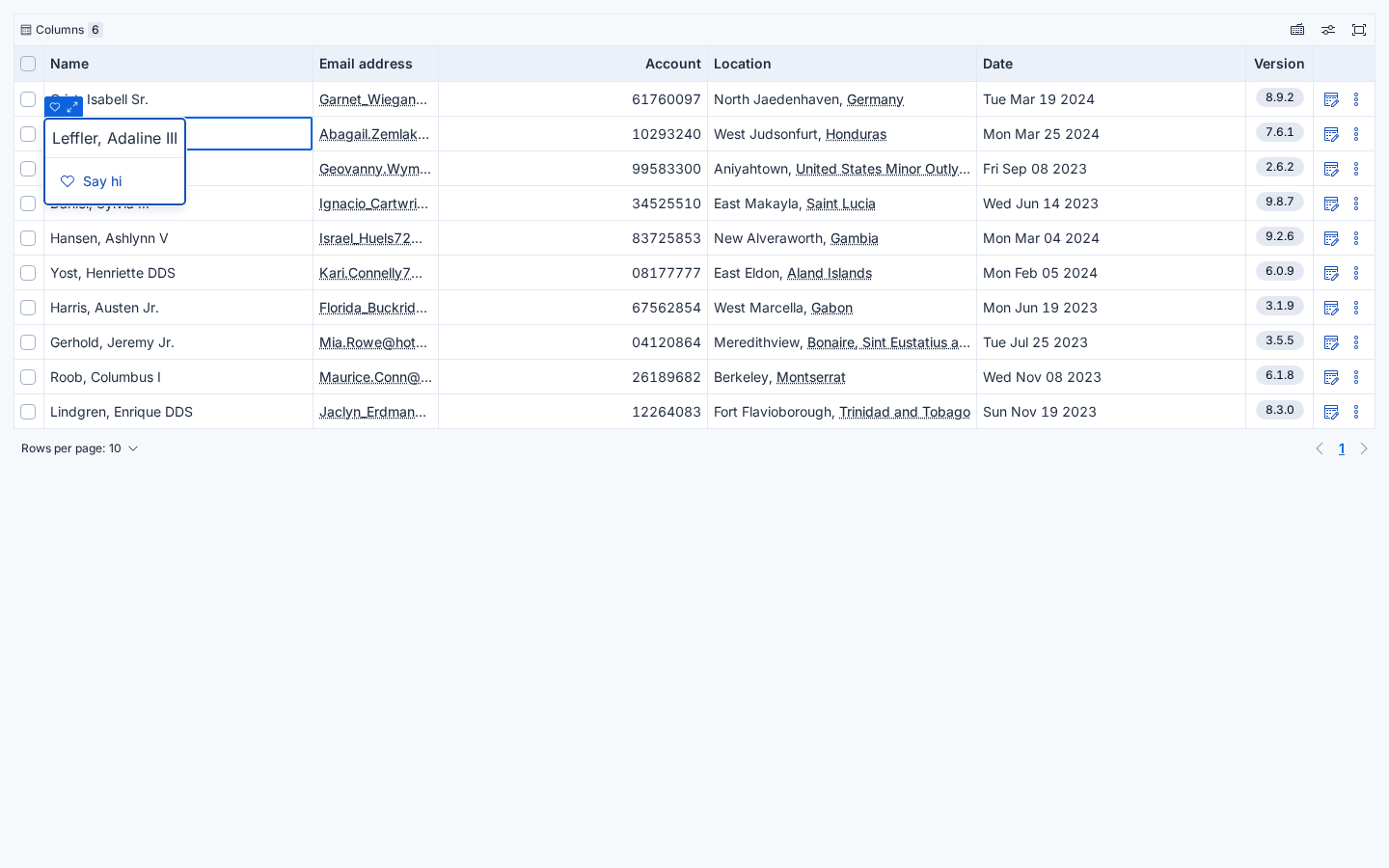Edit Hansen, Ashlynn V row
This screenshot has height=868, width=1389.
(1332, 238)
